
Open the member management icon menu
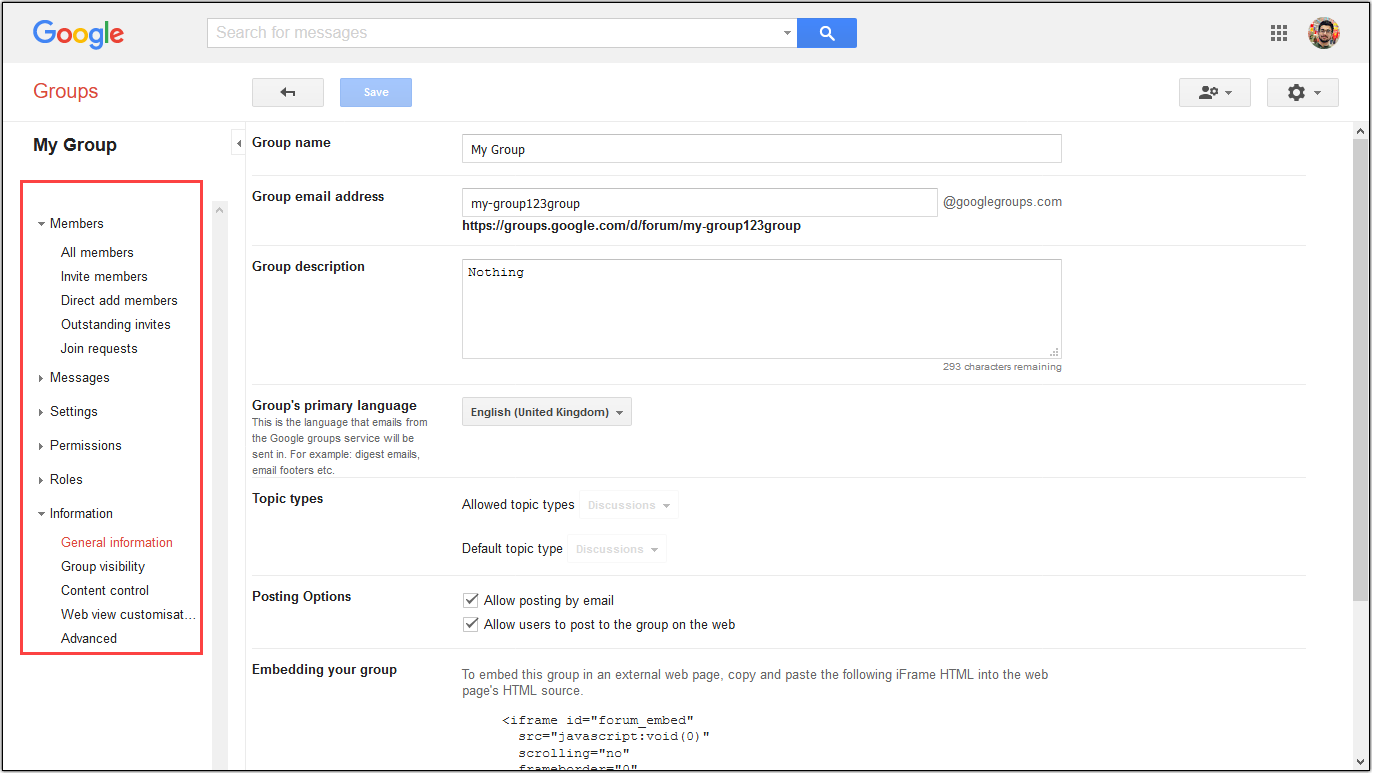coord(1214,91)
